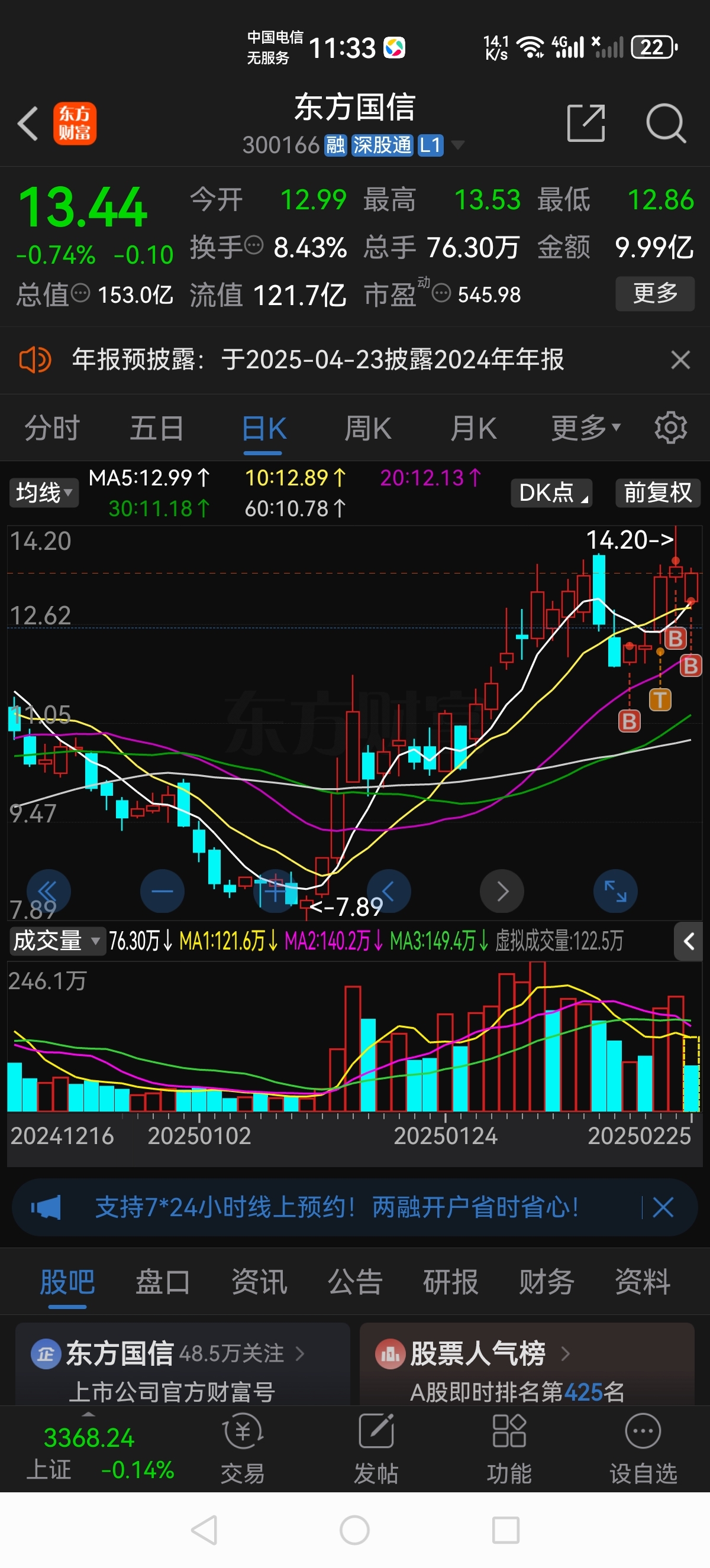Tap the 7.89 lowest price label
This screenshot has width=710, height=1568.
click(346, 907)
